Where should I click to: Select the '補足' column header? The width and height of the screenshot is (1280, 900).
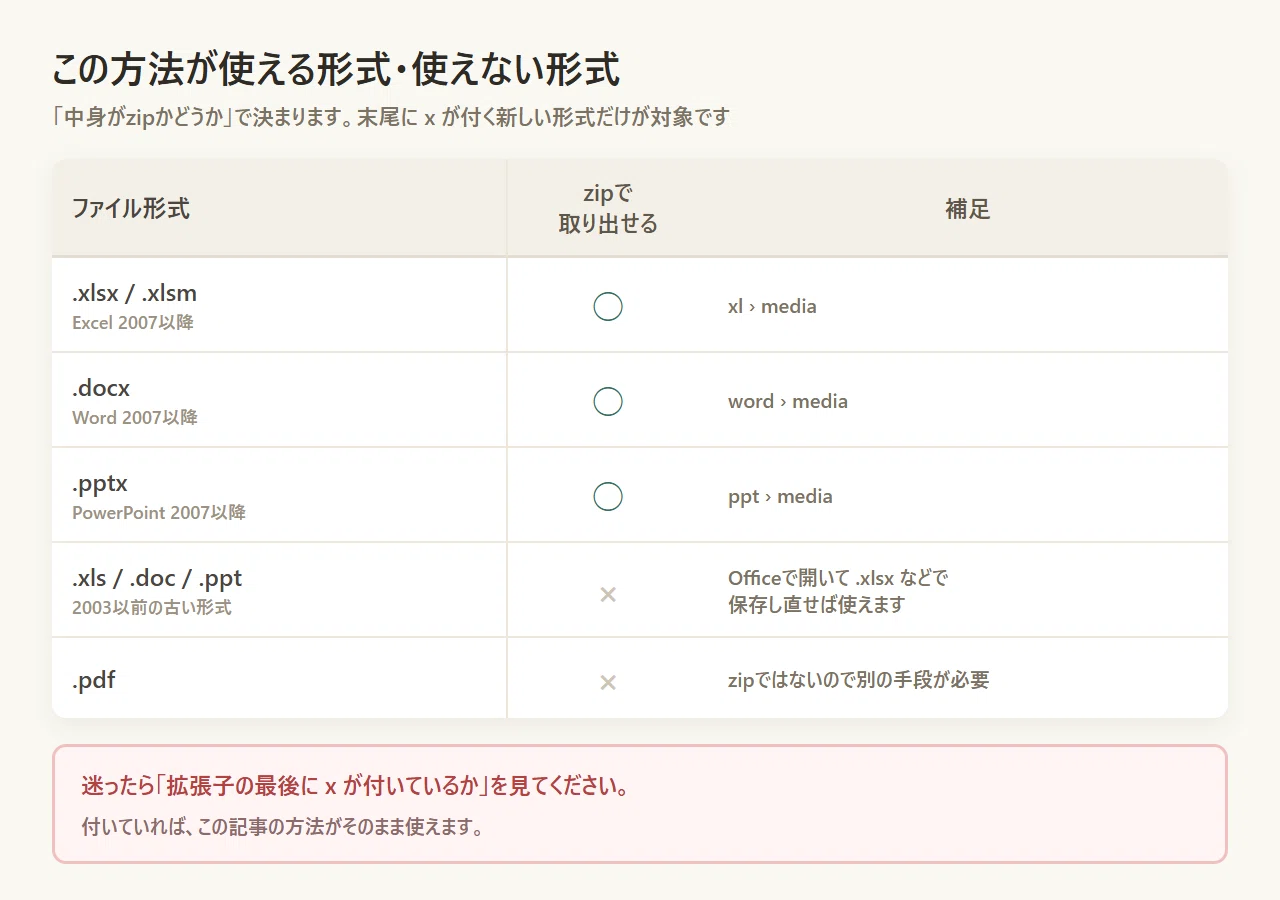pos(967,208)
